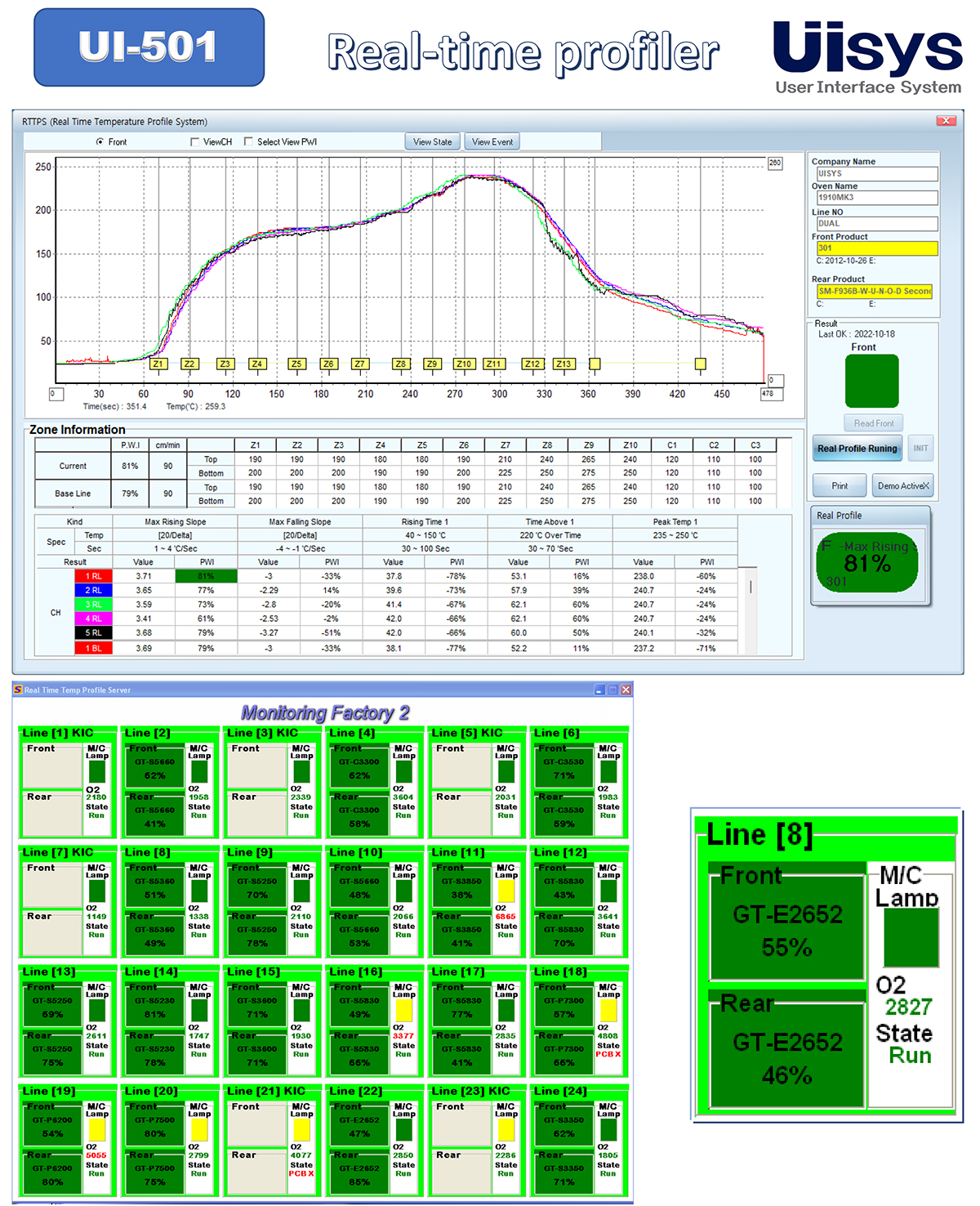Click Line [6] Front GT-C3530 71% tile
The width and height of the screenshot is (980, 1206).
click(563, 766)
